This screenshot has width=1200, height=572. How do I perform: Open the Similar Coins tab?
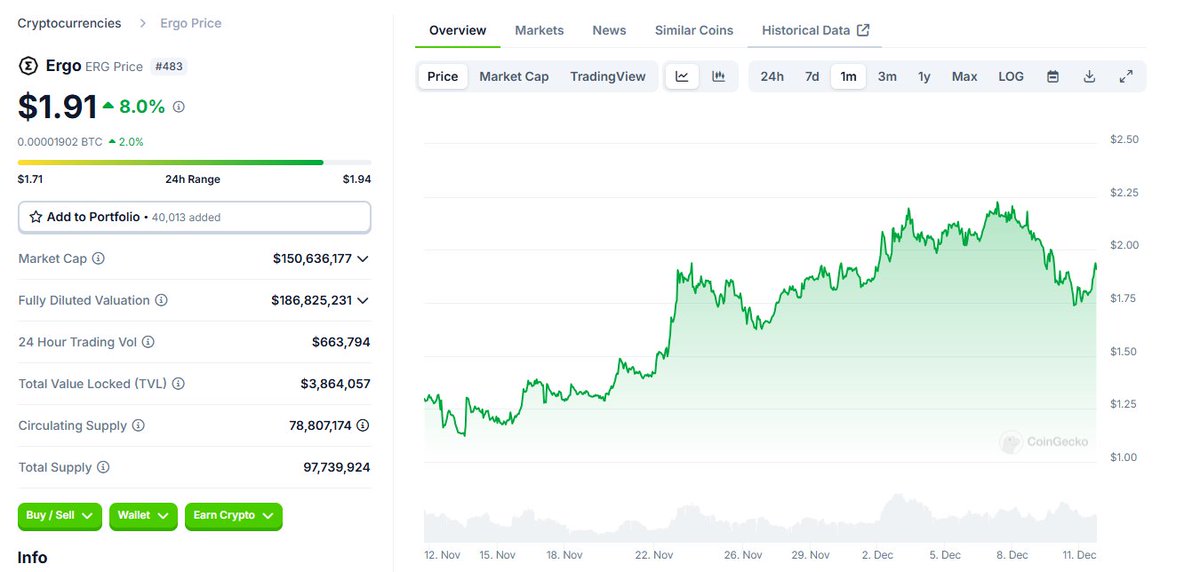[x=694, y=30]
